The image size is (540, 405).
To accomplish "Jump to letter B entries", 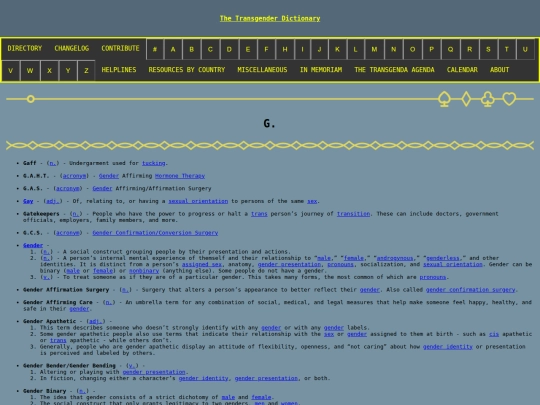I will pos(192,49).
